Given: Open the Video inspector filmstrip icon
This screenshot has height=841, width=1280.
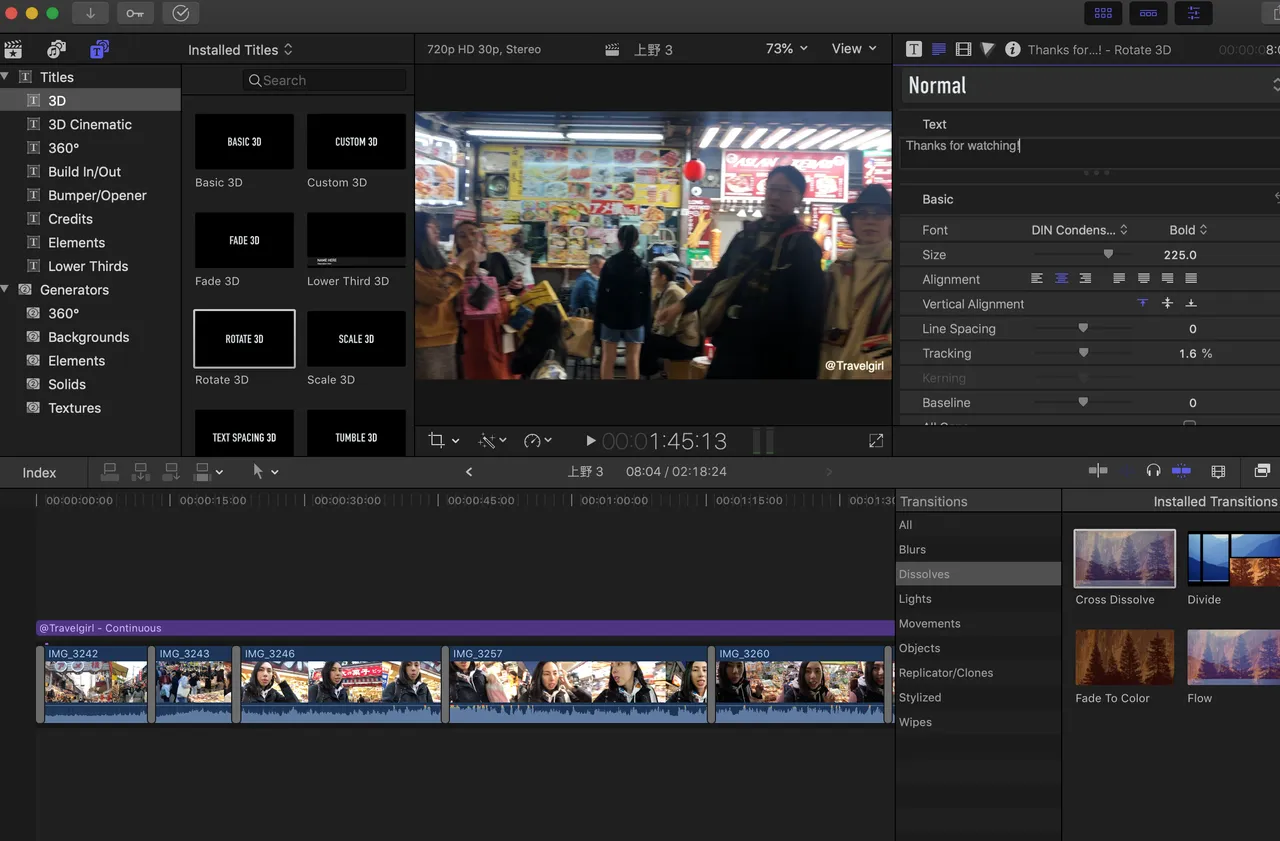Looking at the screenshot, I should coord(963,49).
